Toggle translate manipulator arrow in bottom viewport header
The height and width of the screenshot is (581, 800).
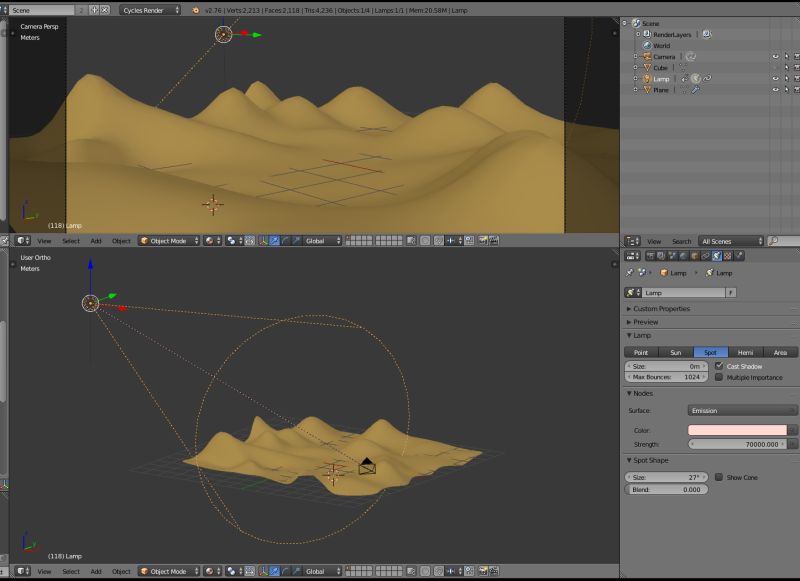coord(274,571)
